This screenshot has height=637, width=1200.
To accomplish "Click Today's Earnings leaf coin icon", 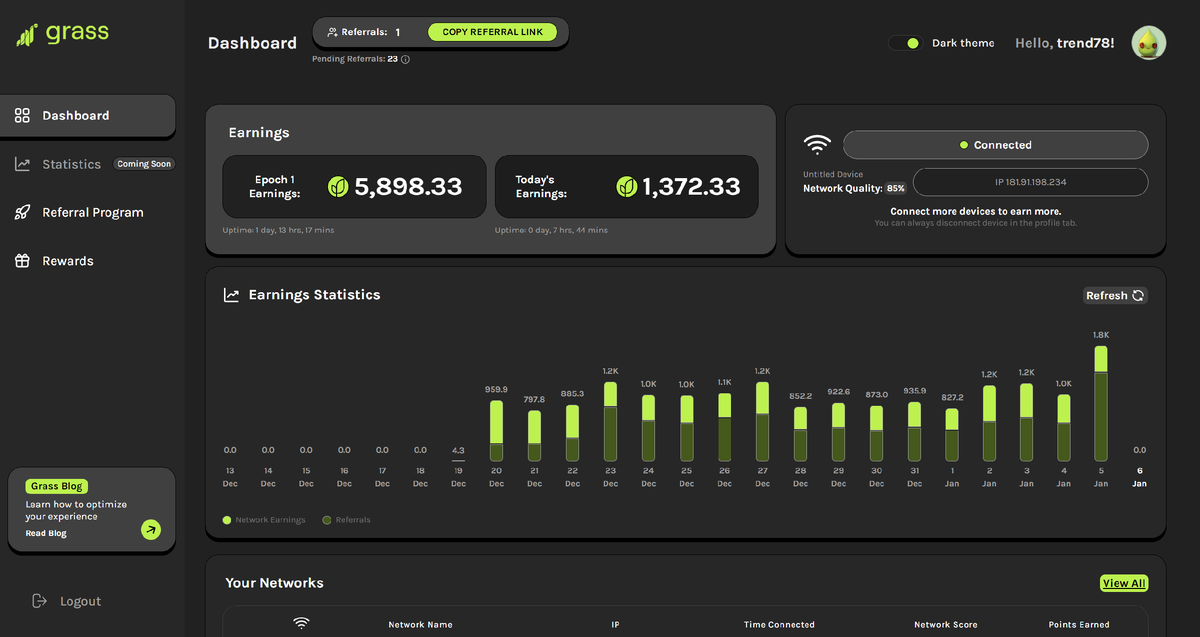I will coord(627,186).
